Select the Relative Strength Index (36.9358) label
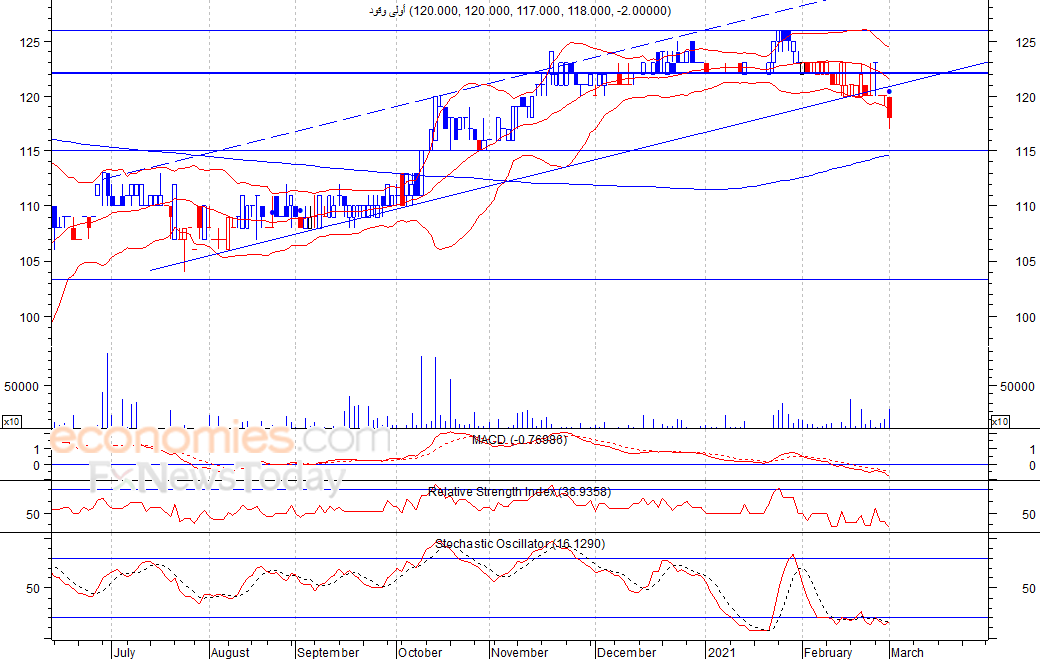This screenshot has height=659, width=1040. point(519,492)
